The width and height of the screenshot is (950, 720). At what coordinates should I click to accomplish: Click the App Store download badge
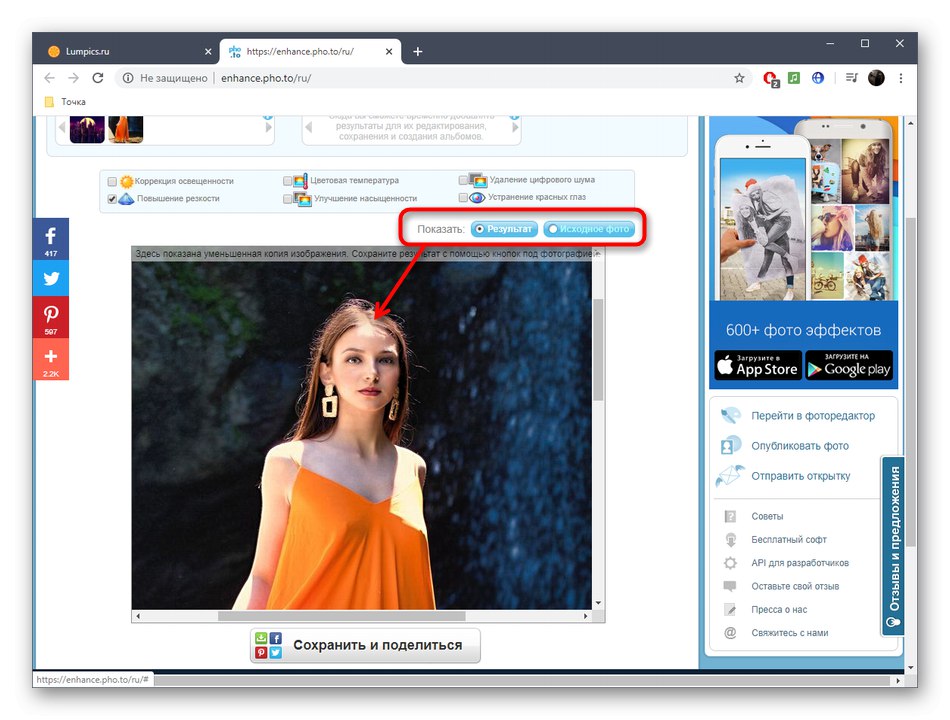[758, 365]
